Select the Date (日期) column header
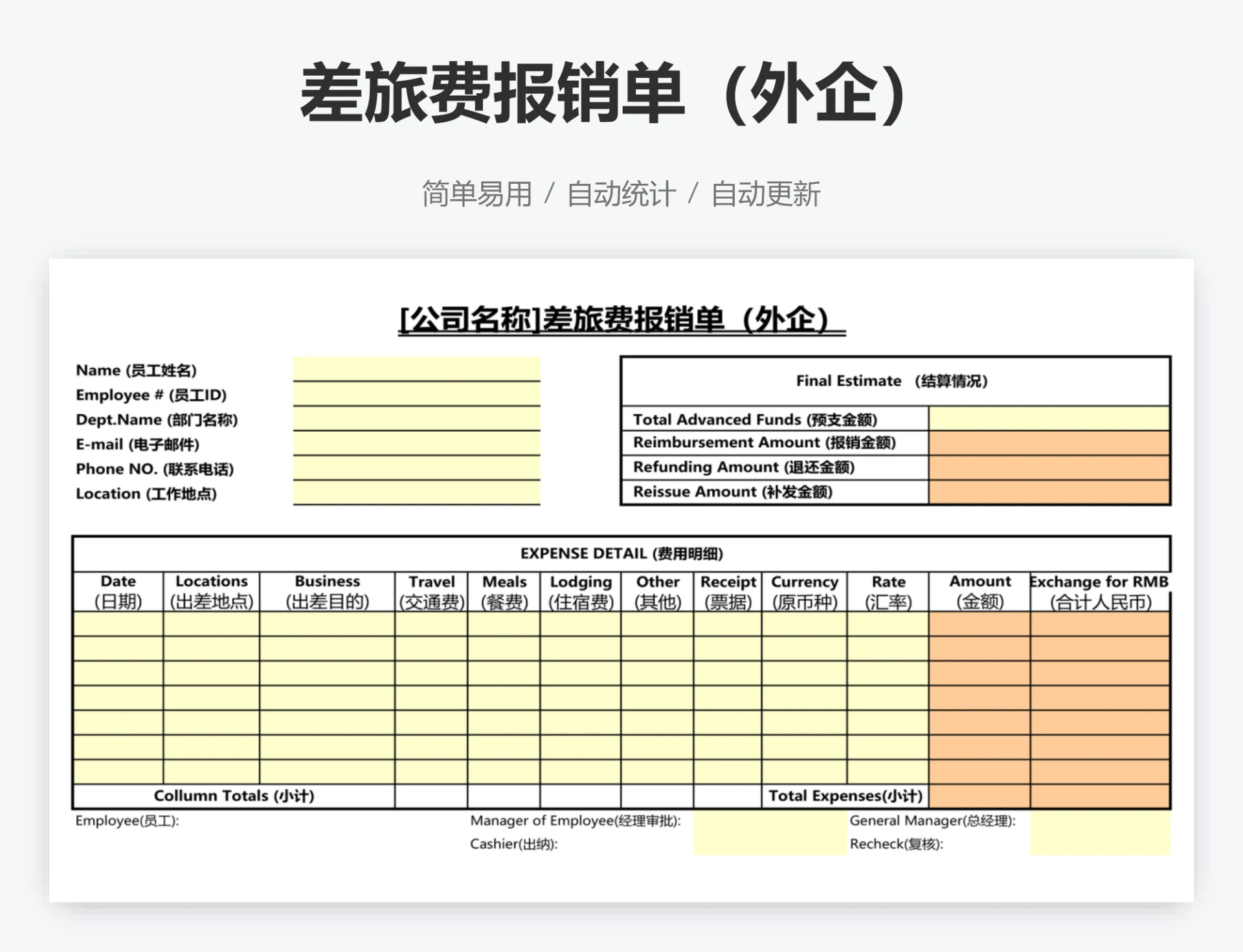The image size is (1243, 952). coord(118,592)
